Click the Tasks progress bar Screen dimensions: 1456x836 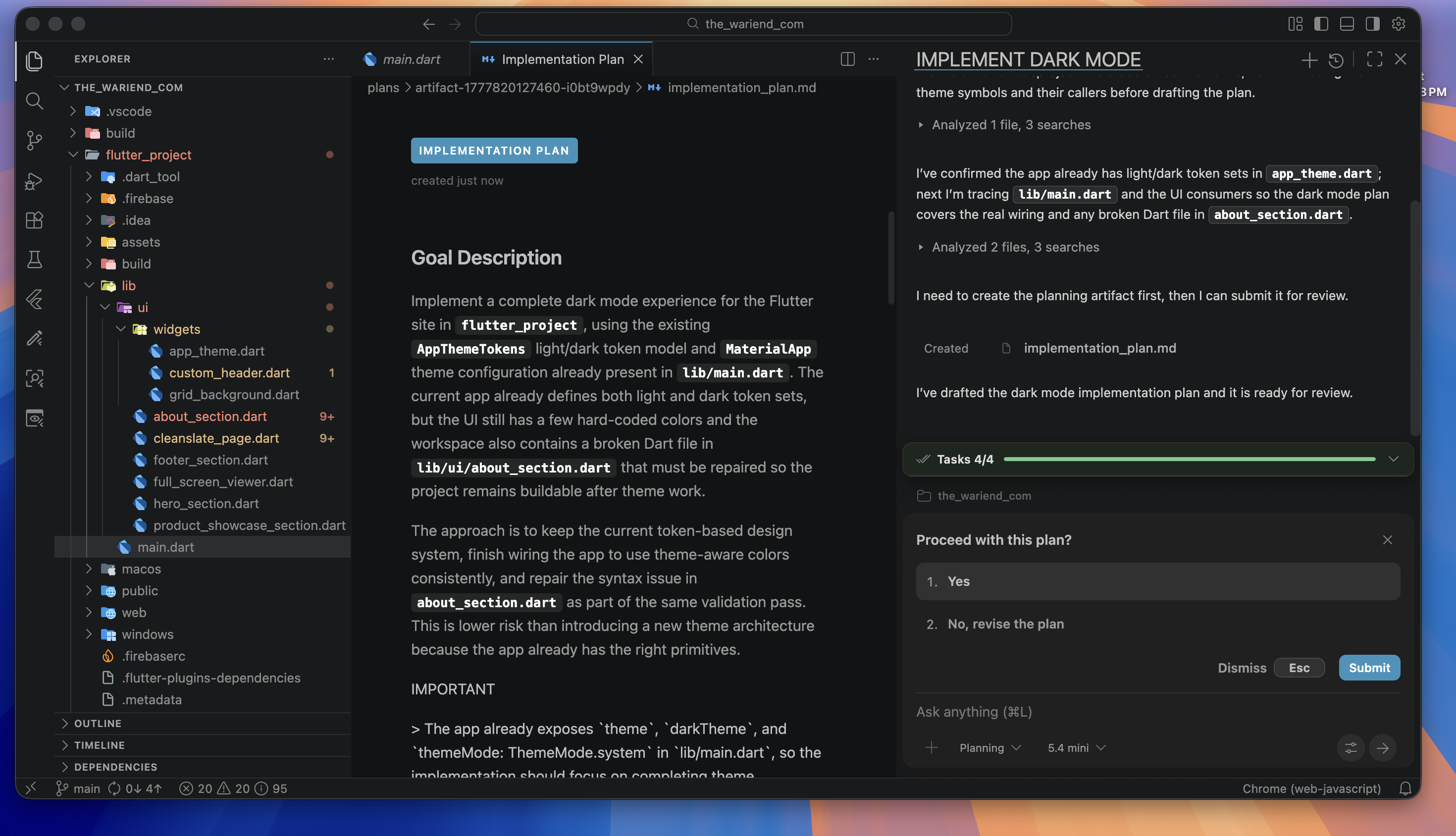1189,459
